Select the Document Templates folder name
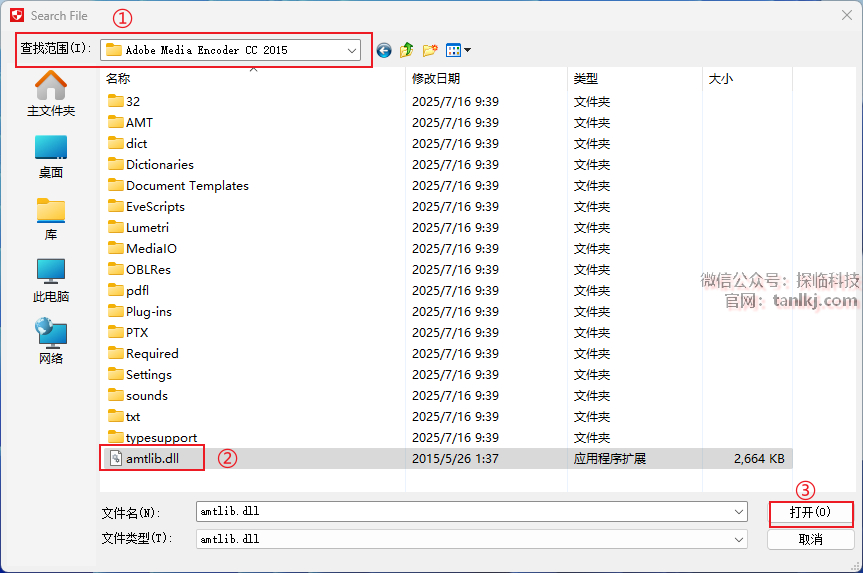 tap(187, 185)
